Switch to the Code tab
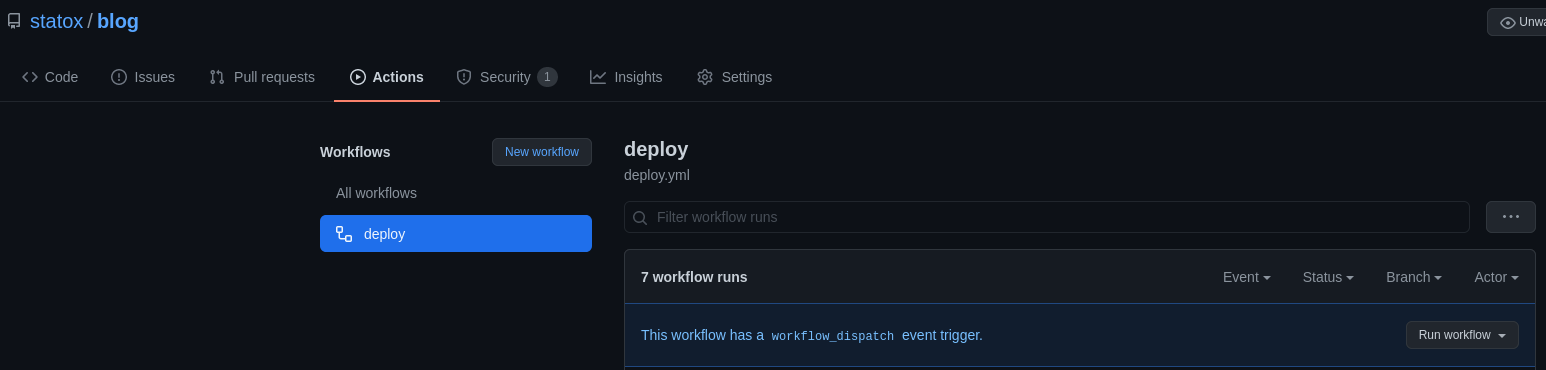The height and width of the screenshot is (370, 1546). pyautogui.click(x=50, y=77)
